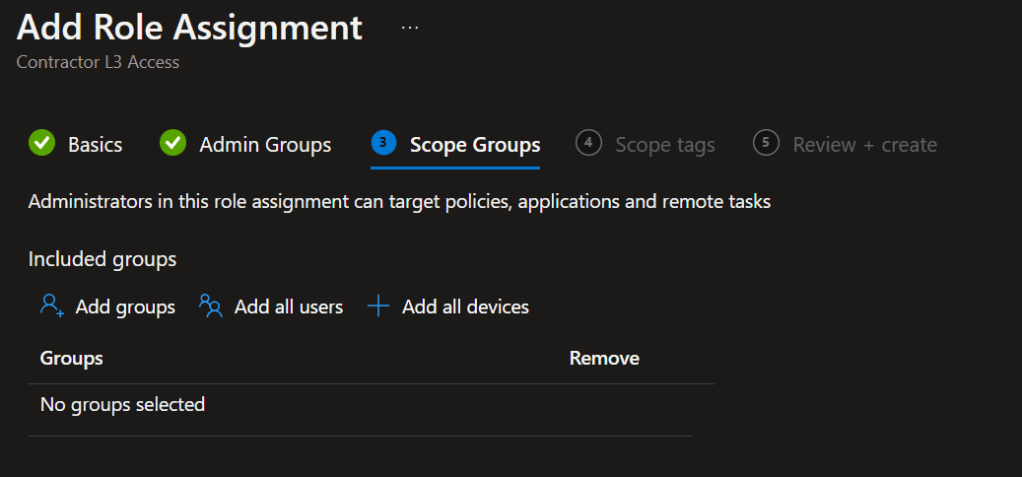Click the green checkmark icon beside Basics
Viewport: 1022px width, 477px height.
coord(42,144)
